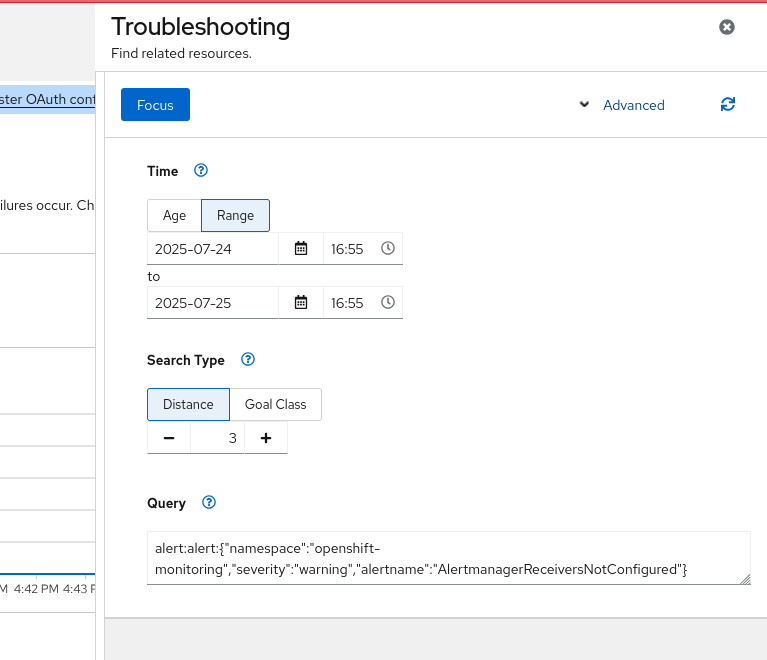Decrease the distance with minus button

tap(169, 438)
